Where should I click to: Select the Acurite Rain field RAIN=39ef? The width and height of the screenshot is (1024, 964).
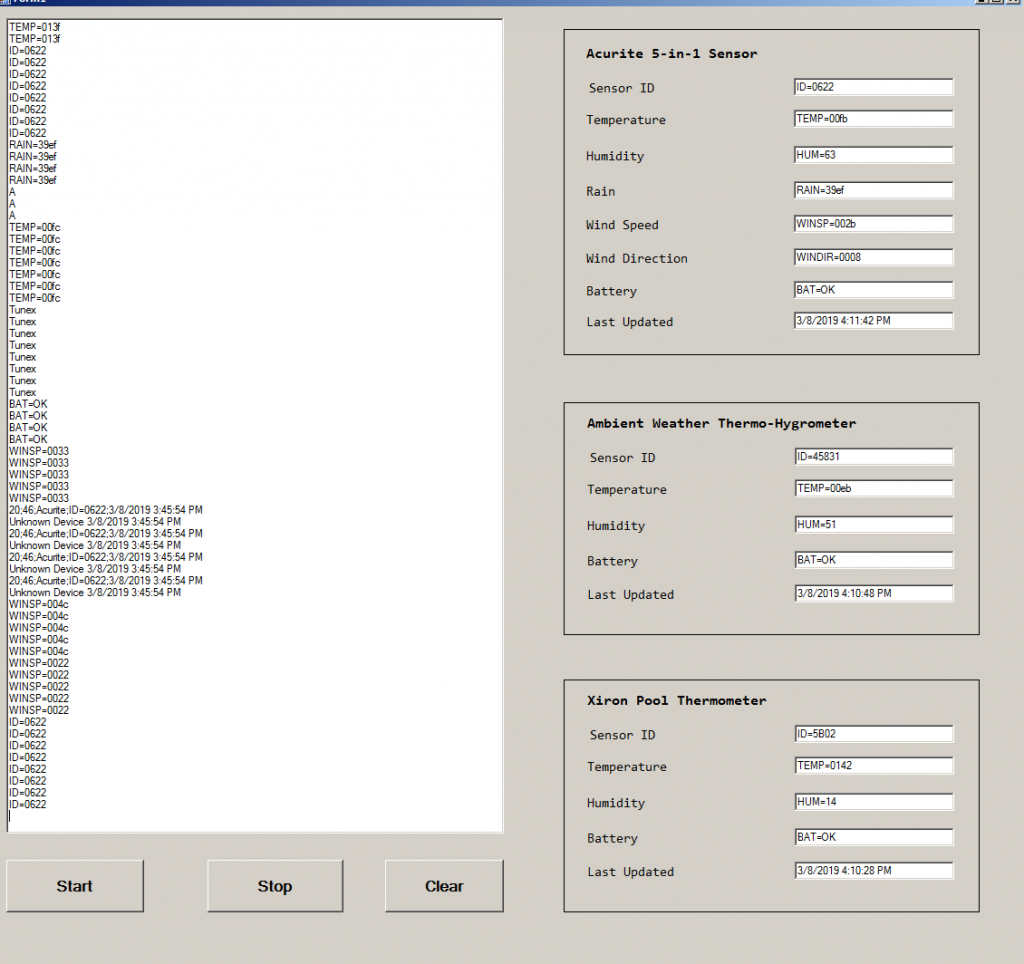click(x=873, y=190)
